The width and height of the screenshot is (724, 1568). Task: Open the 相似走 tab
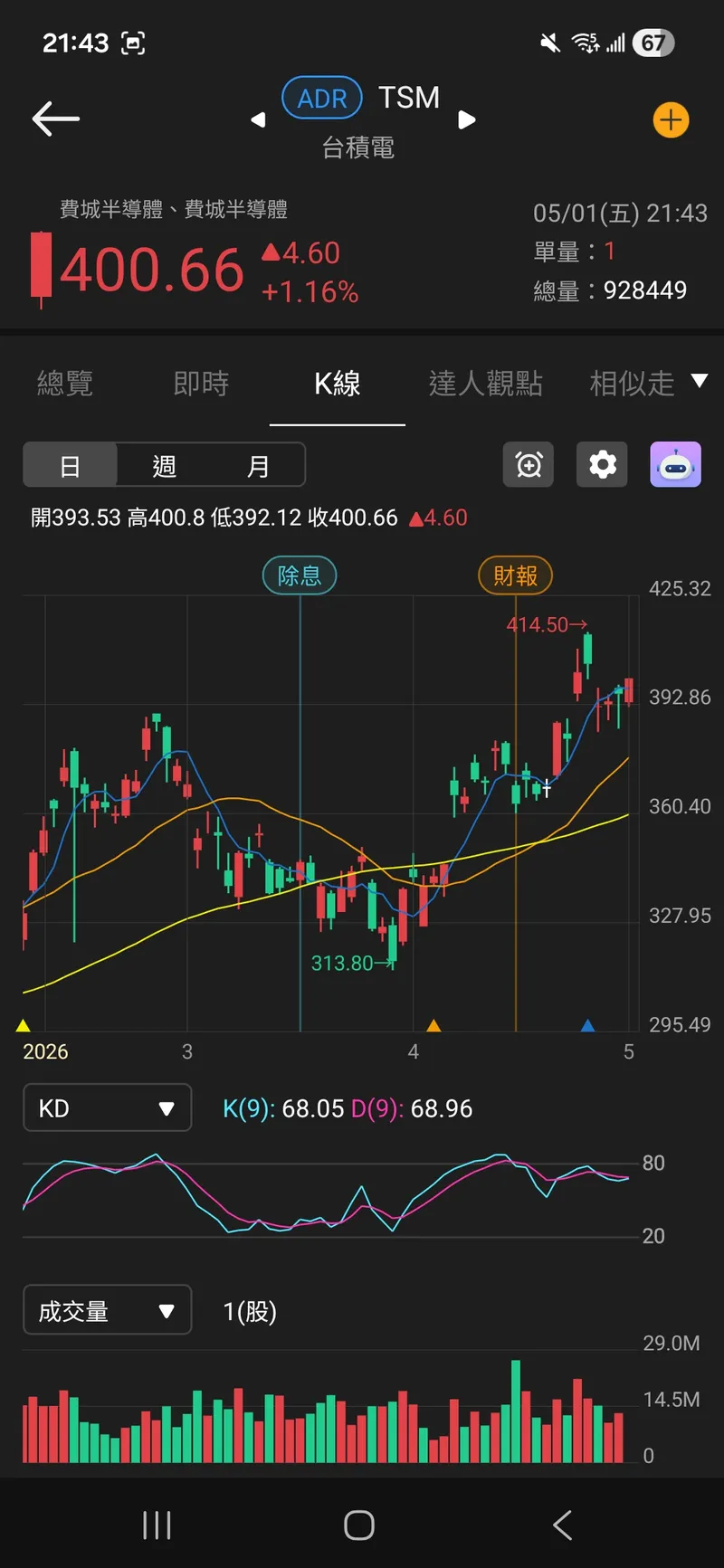[x=632, y=384]
